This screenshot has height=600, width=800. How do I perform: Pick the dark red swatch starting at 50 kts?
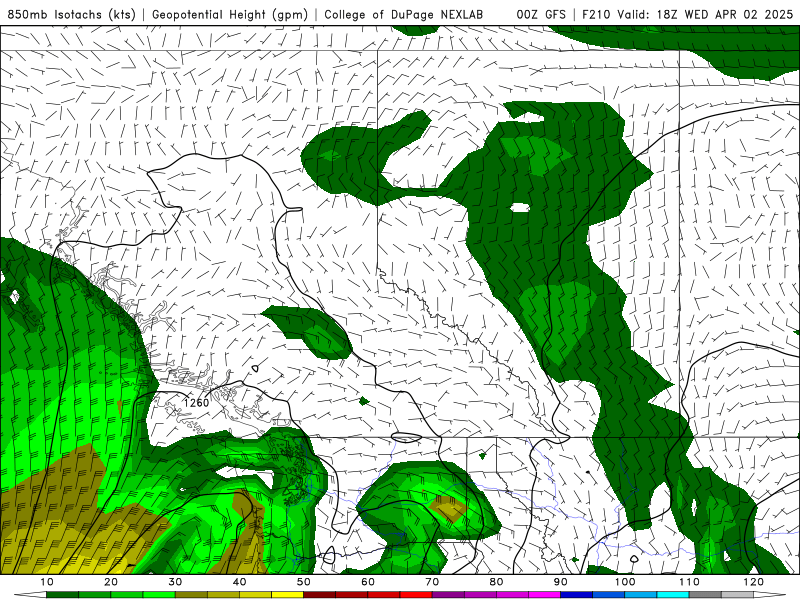319,595
